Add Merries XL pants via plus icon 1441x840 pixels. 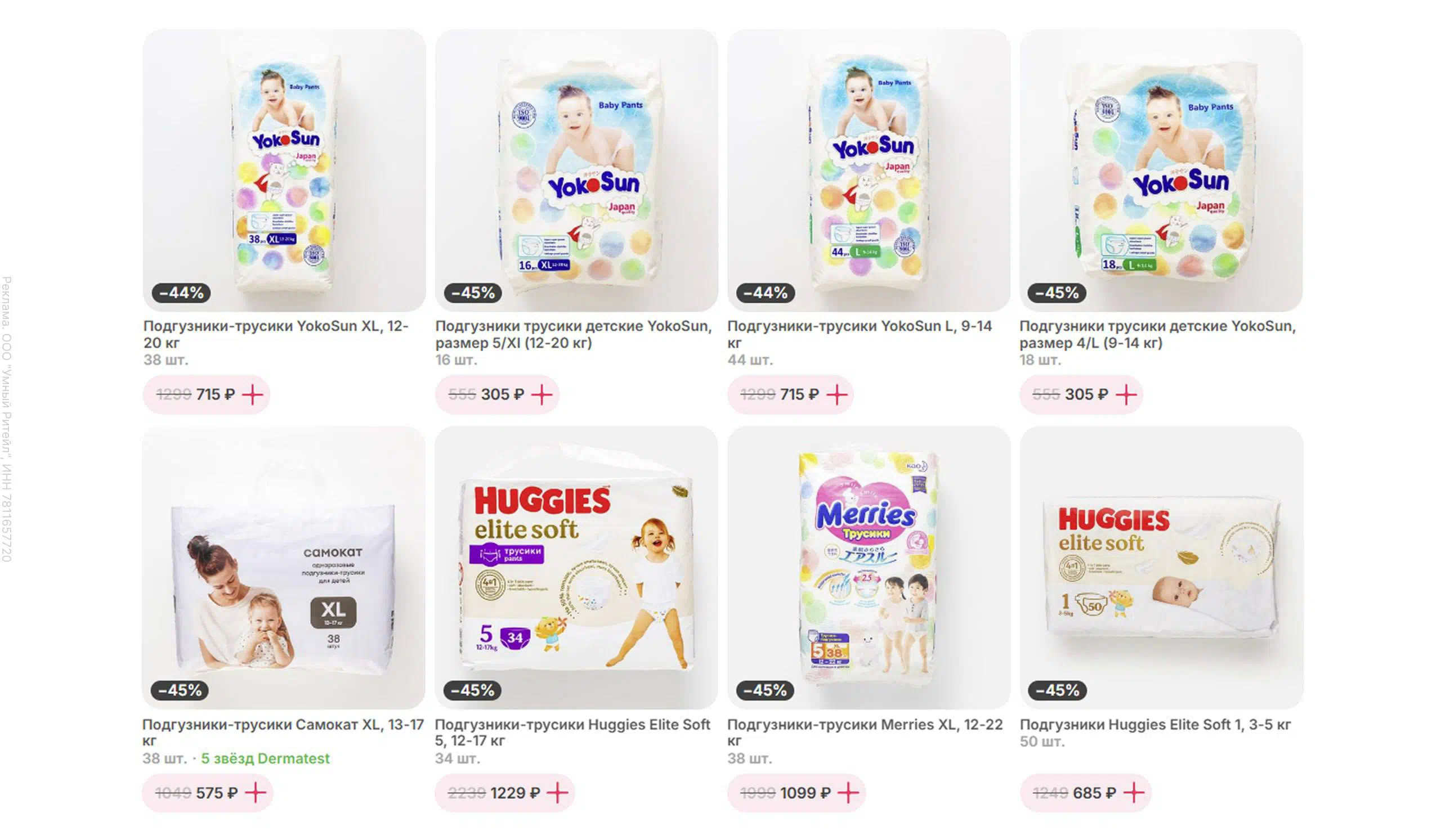pyautogui.click(x=848, y=793)
